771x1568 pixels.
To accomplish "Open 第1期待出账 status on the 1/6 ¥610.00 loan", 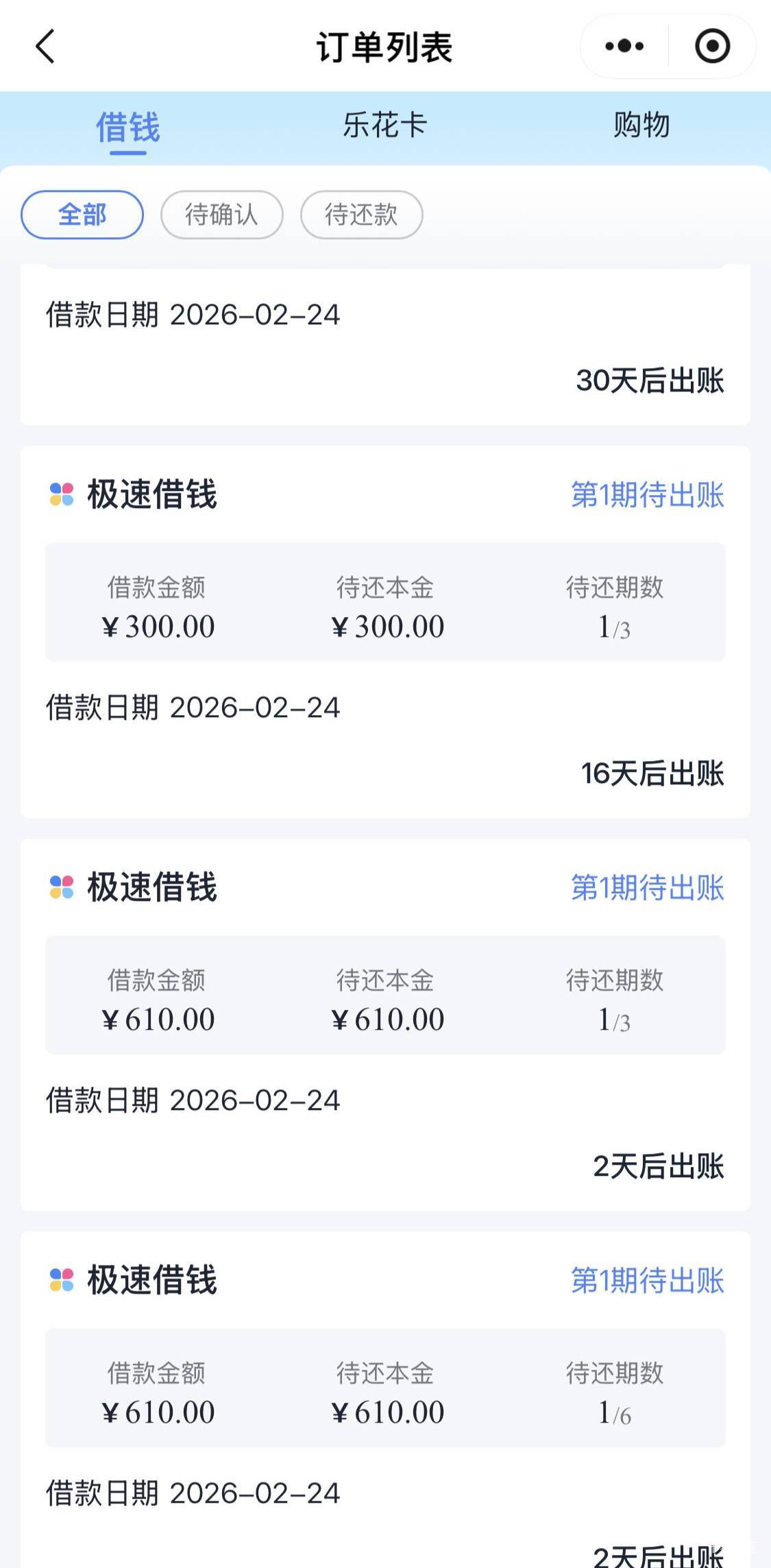I will click(647, 1281).
